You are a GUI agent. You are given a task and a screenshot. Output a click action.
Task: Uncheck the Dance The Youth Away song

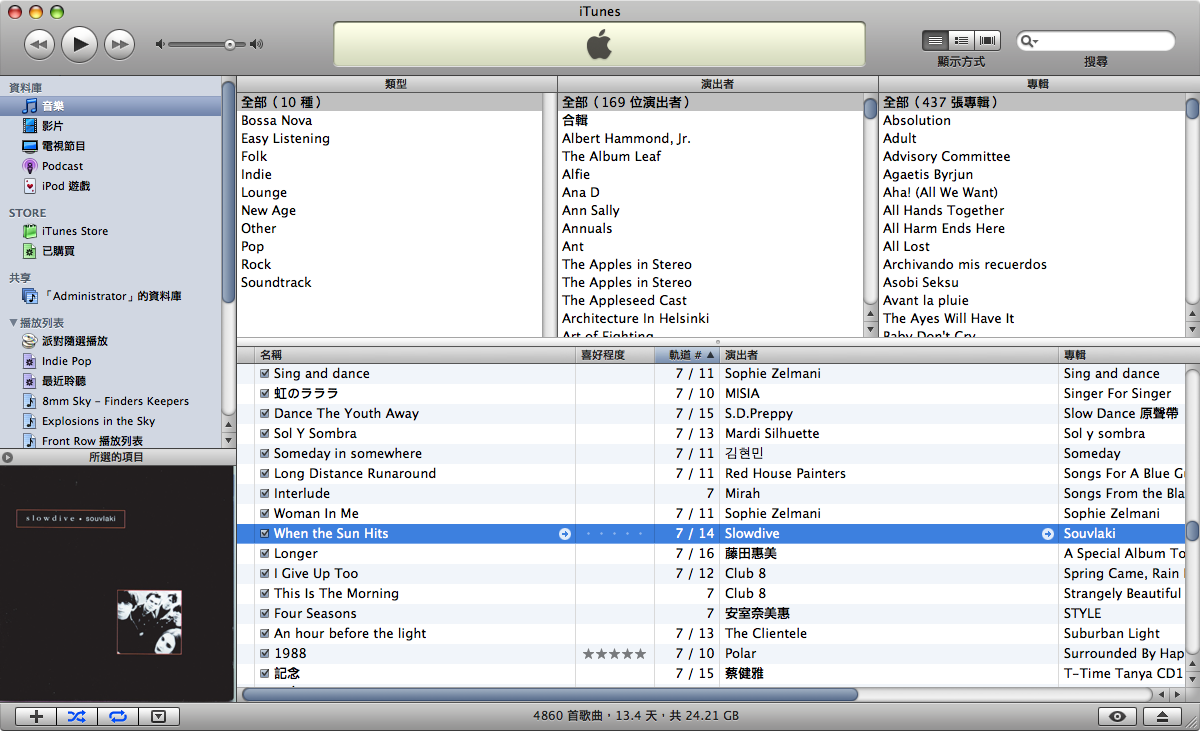[x=264, y=414]
